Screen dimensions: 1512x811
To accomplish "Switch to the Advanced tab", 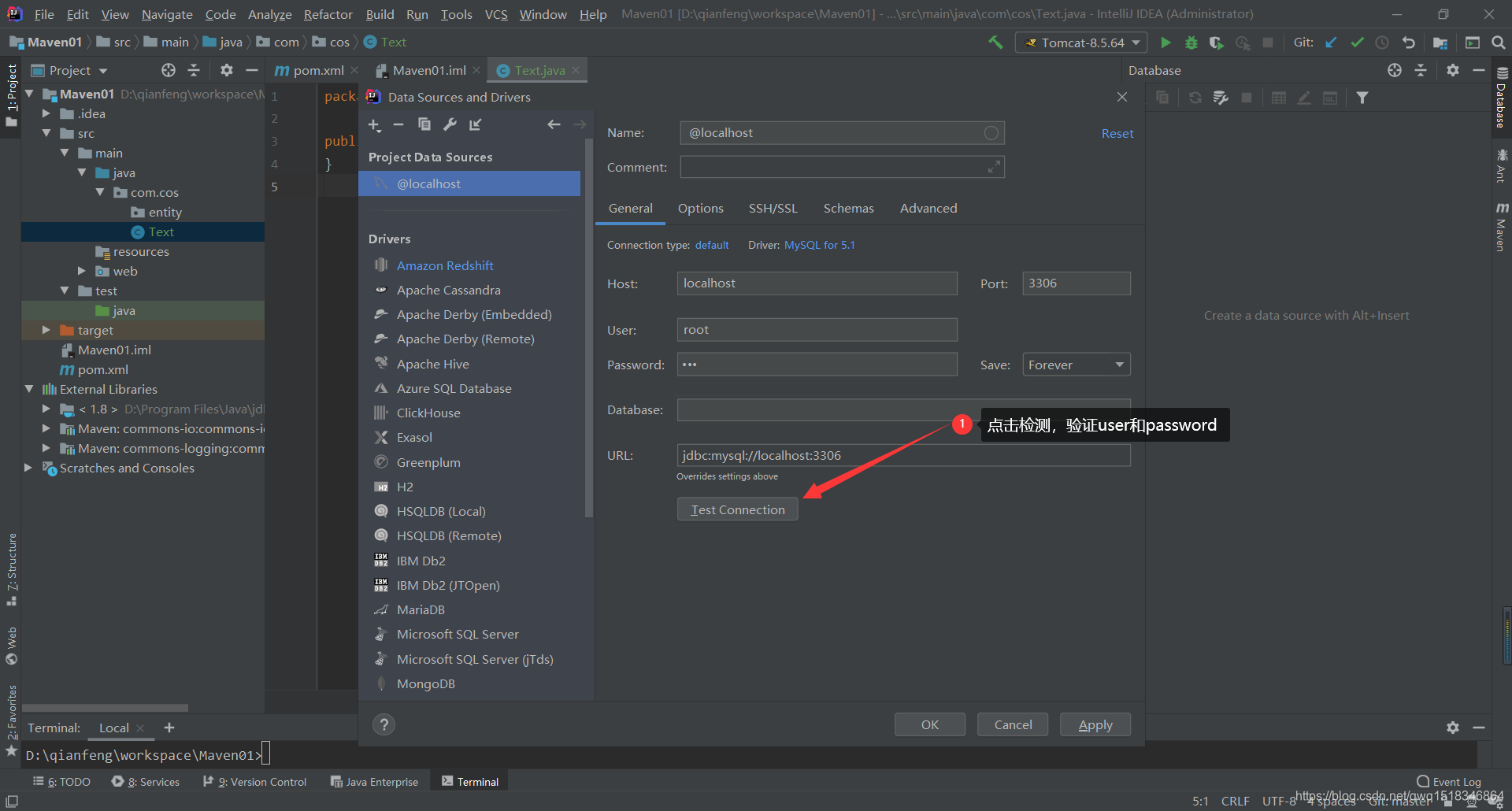I will 928,208.
